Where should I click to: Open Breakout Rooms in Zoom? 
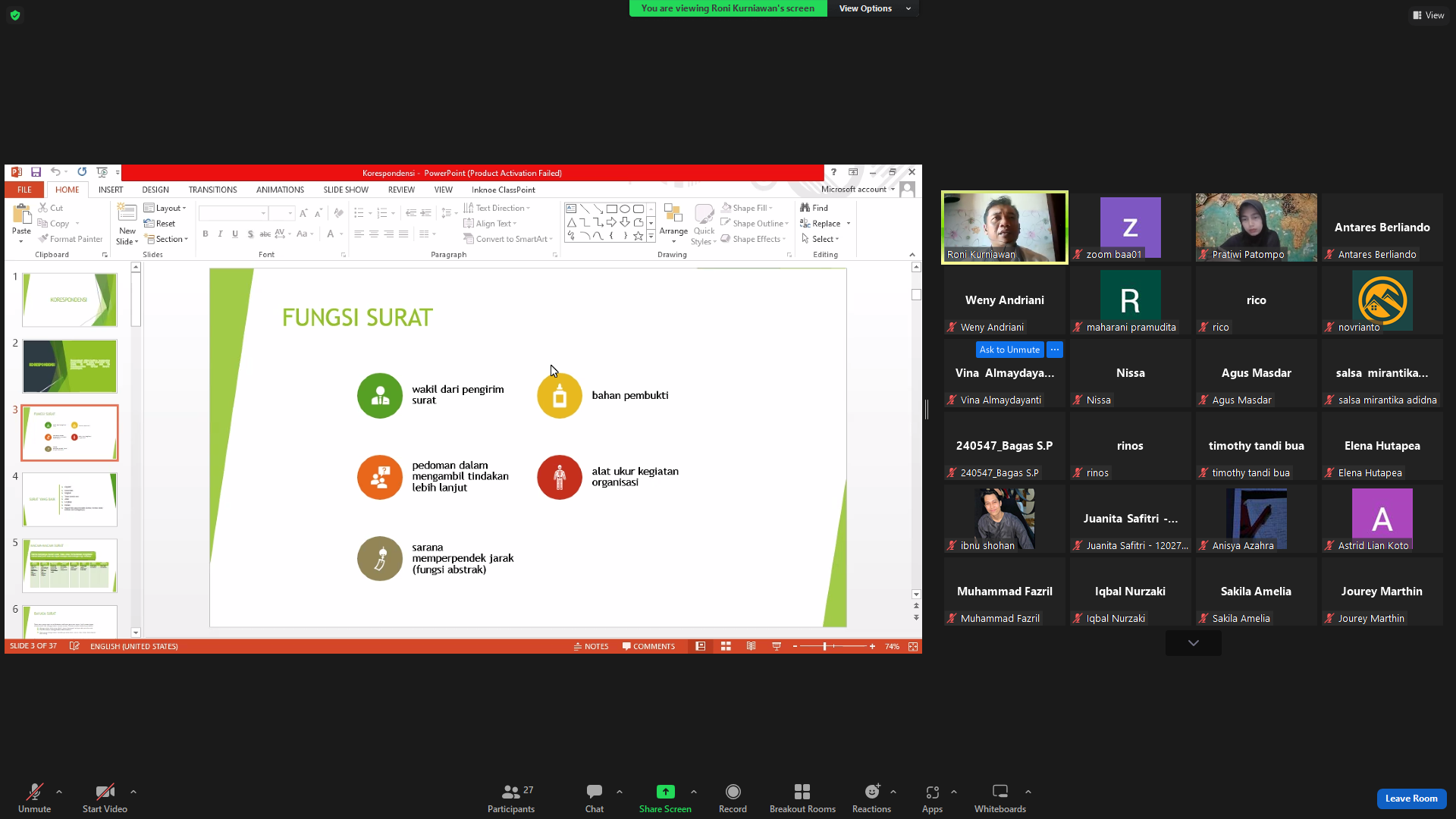click(802, 799)
